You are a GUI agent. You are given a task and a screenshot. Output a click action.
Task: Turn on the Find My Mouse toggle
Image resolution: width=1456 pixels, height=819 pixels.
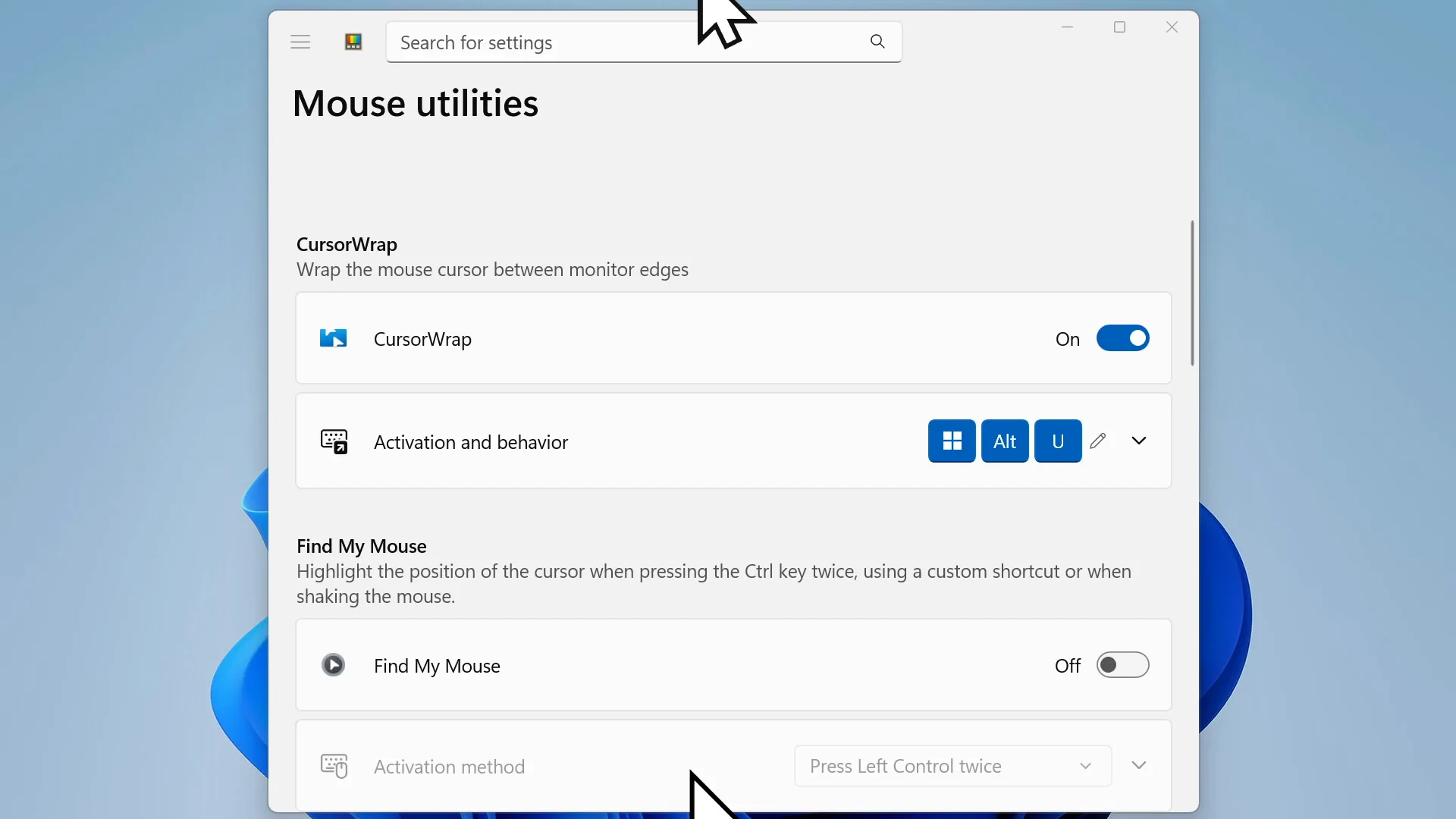tap(1122, 665)
